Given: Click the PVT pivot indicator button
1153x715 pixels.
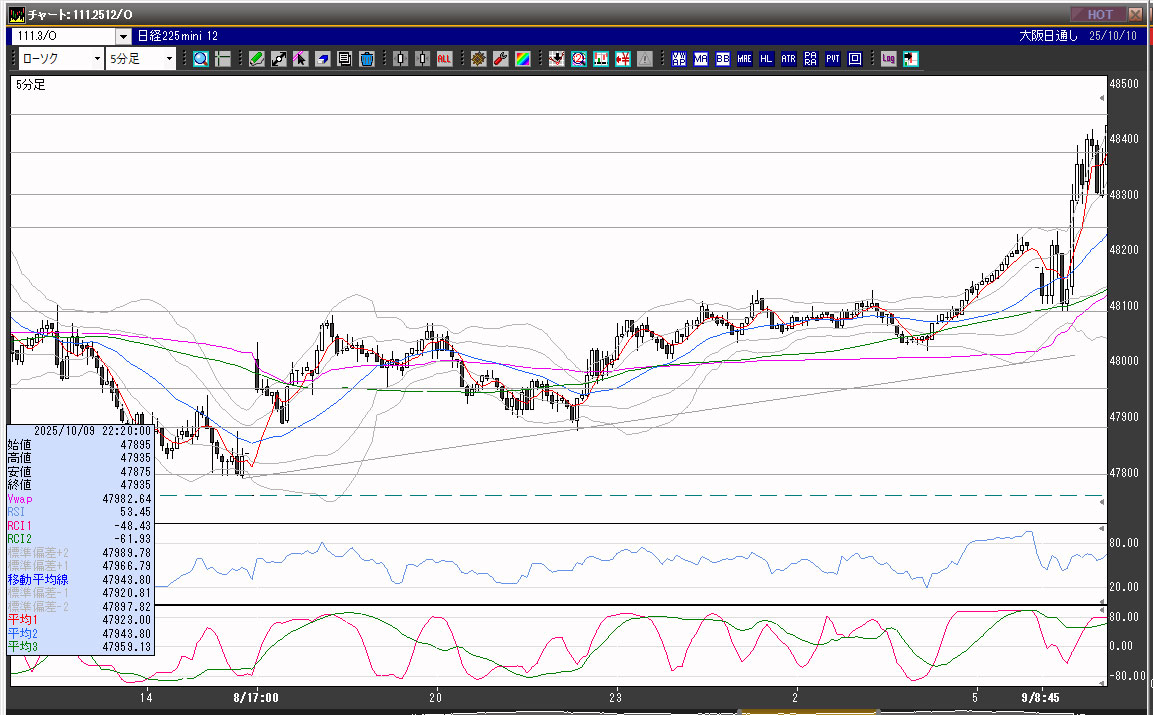Looking at the screenshot, I should click(x=833, y=59).
